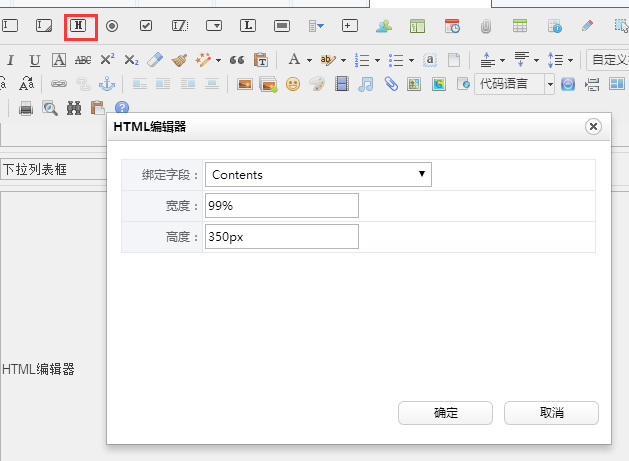Screen dimensions: 629x461
Task: Select Contents in the 绑定字段 dropdown
Action: point(319,175)
